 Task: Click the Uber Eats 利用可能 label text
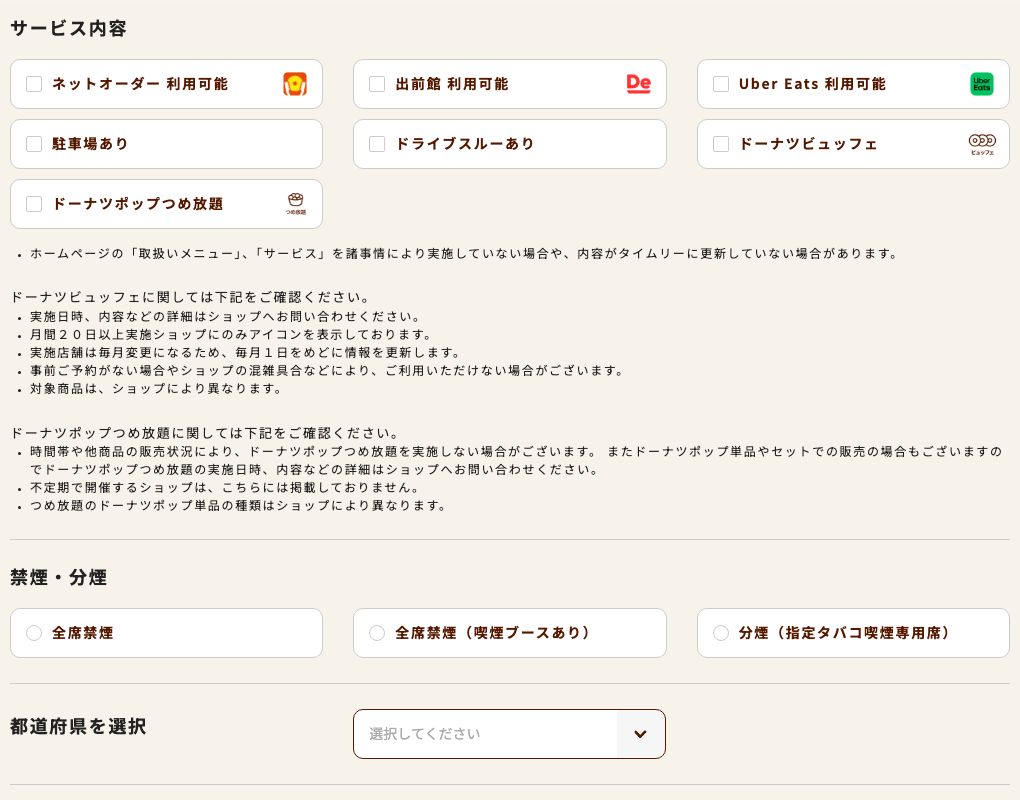812,84
